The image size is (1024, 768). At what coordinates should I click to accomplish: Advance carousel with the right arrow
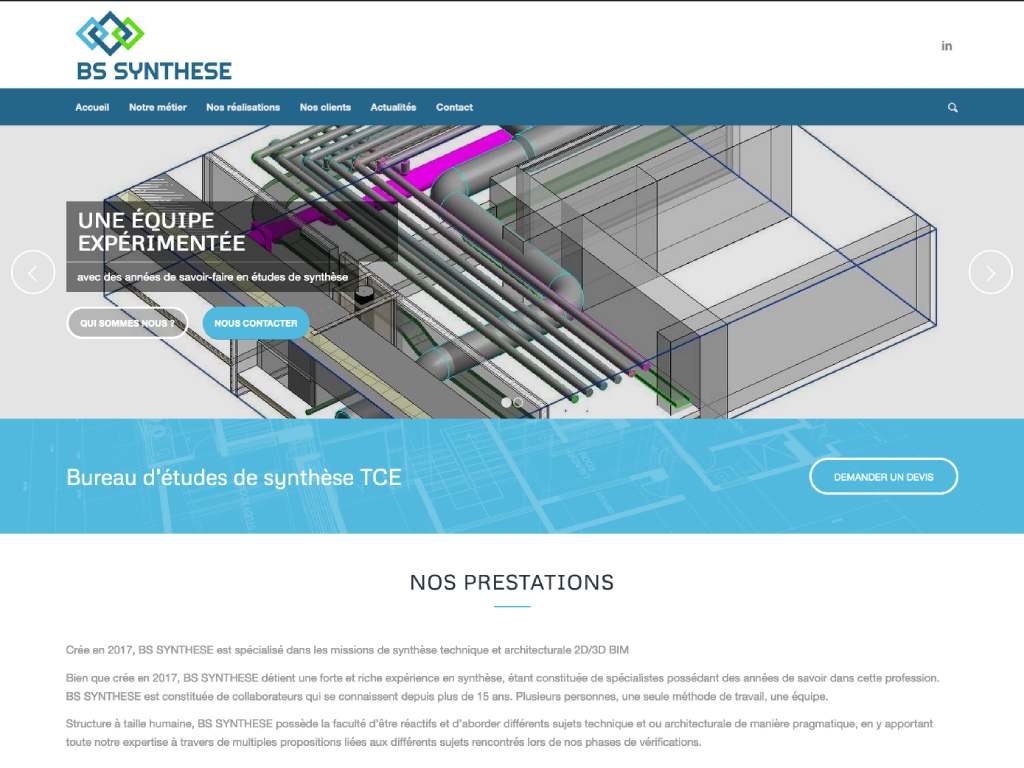point(991,271)
